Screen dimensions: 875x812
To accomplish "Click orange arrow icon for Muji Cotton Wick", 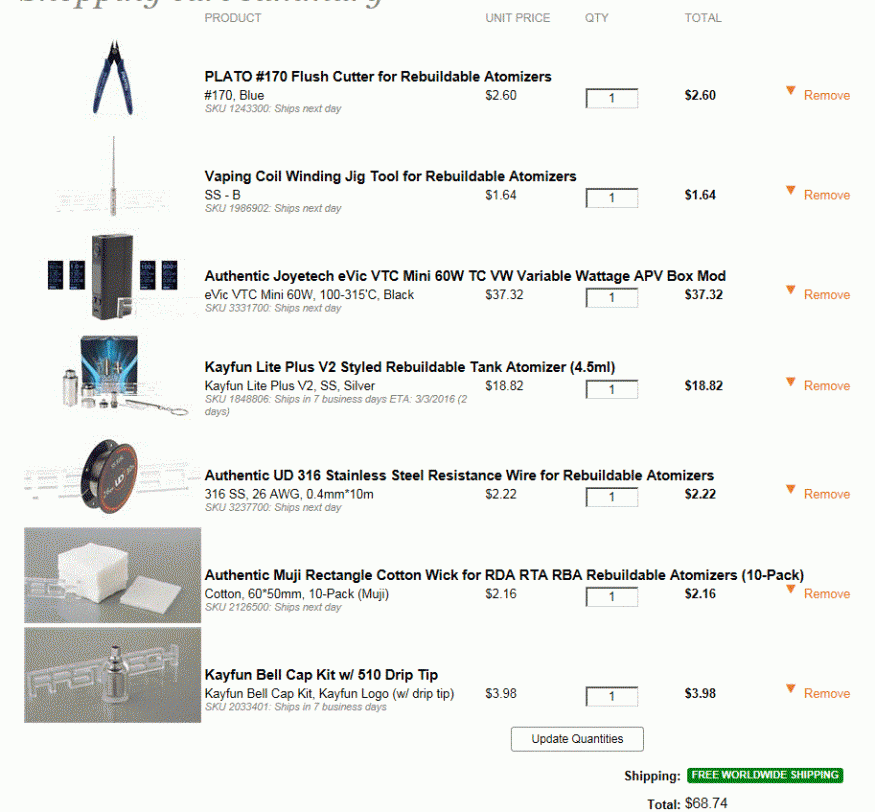I will click(x=790, y=589).
